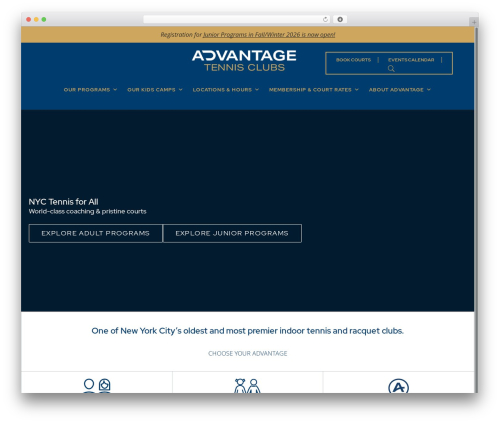
Task: Click the green maximize window button
Action: tap(44, 20)
